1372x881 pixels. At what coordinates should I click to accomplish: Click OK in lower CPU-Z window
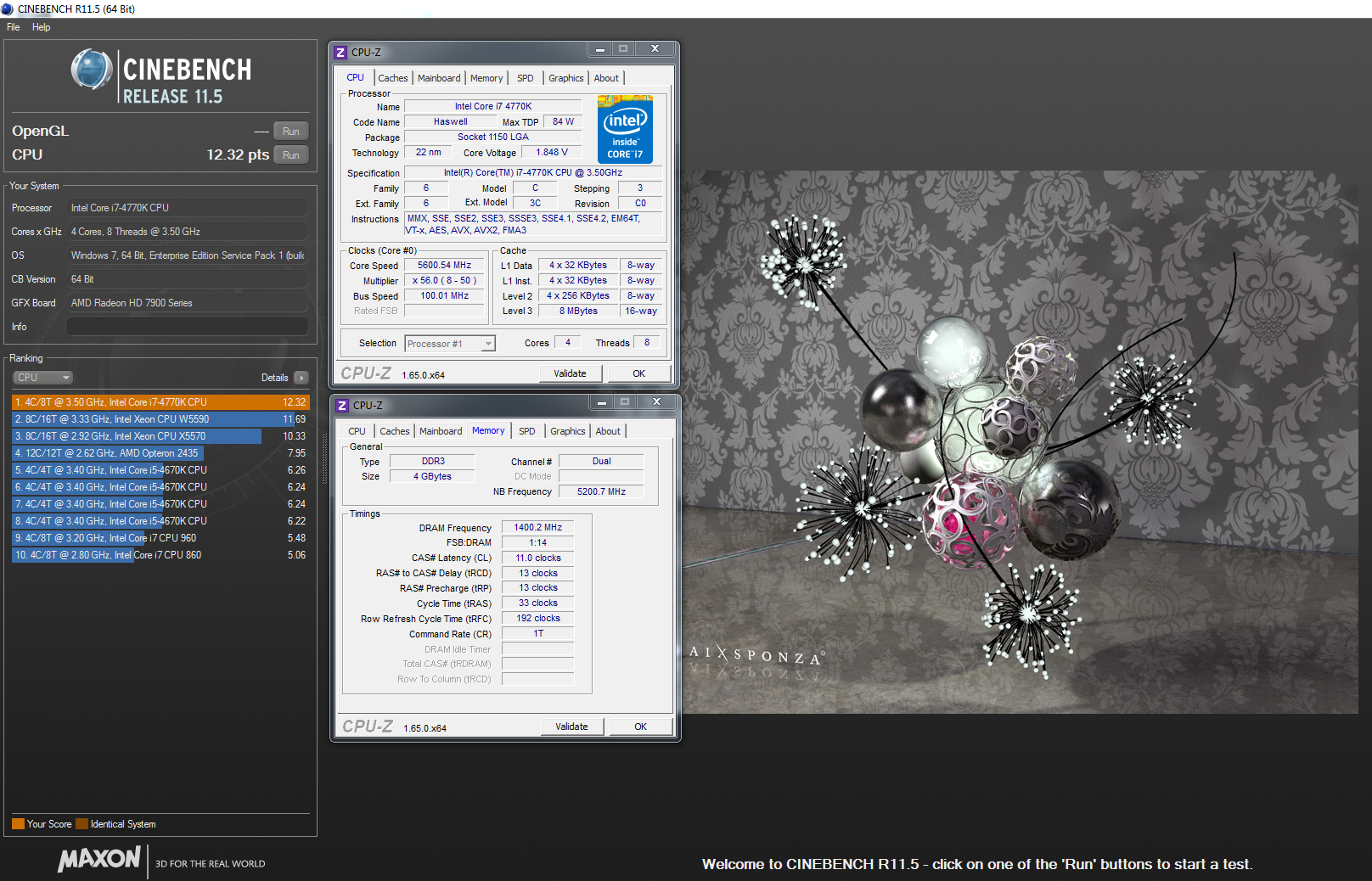click(641, 727)
